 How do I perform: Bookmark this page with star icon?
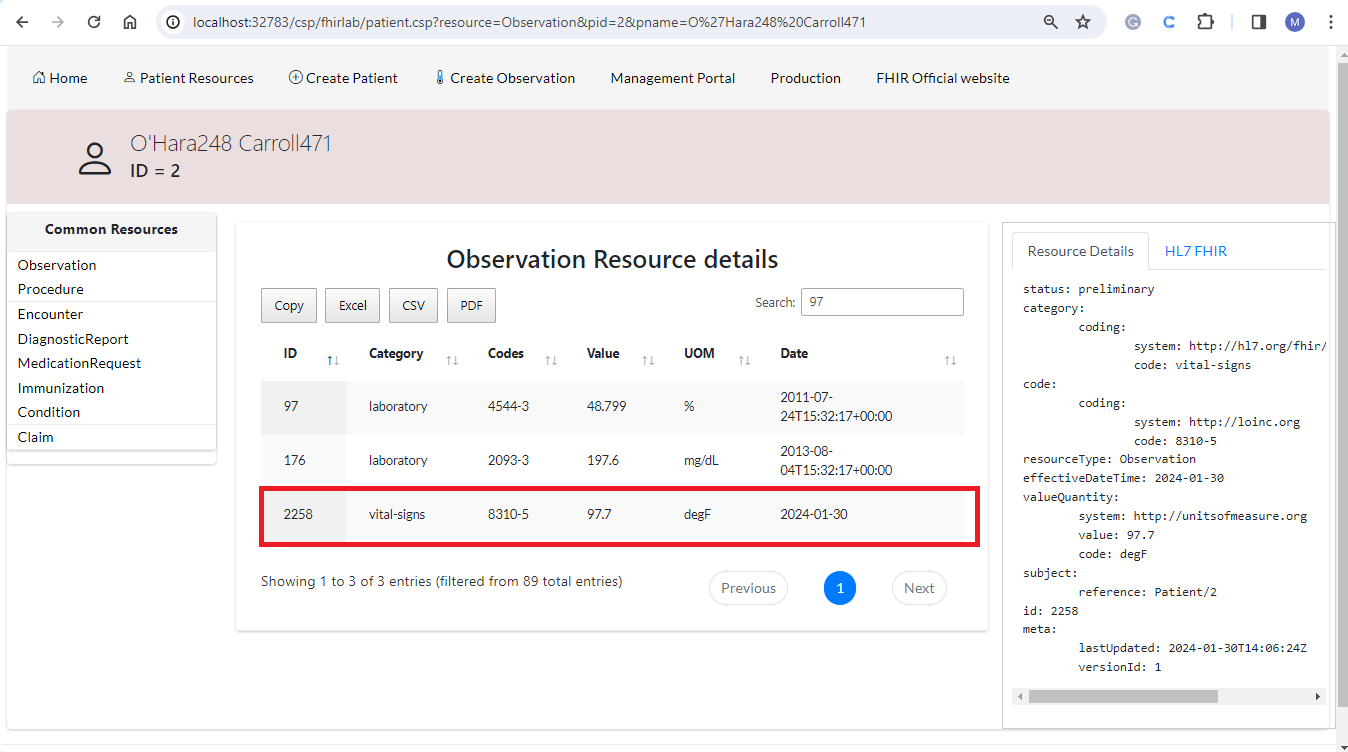point(1083,22)
